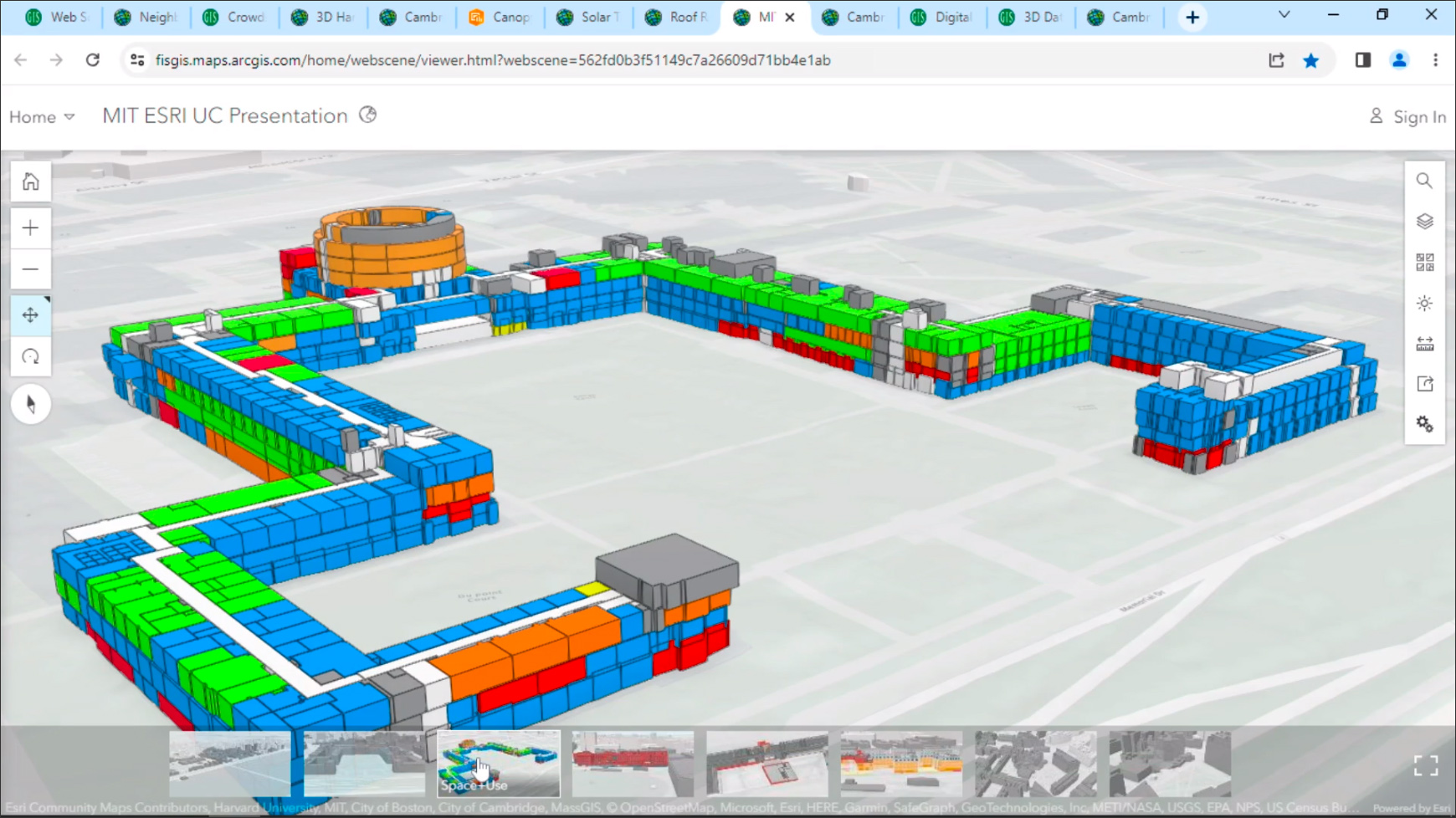Switch to the Solar T browser tab
The height and width of the screenshot is (818, 1456).
(588, 17)
